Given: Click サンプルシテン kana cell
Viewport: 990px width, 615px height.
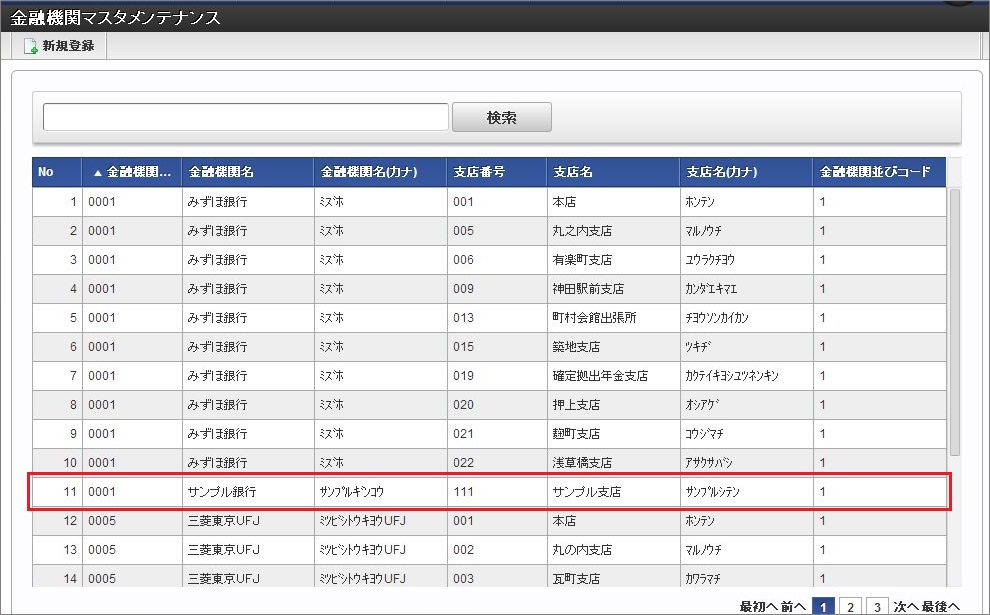Looking at the screenshot, I should pos(746,492).
